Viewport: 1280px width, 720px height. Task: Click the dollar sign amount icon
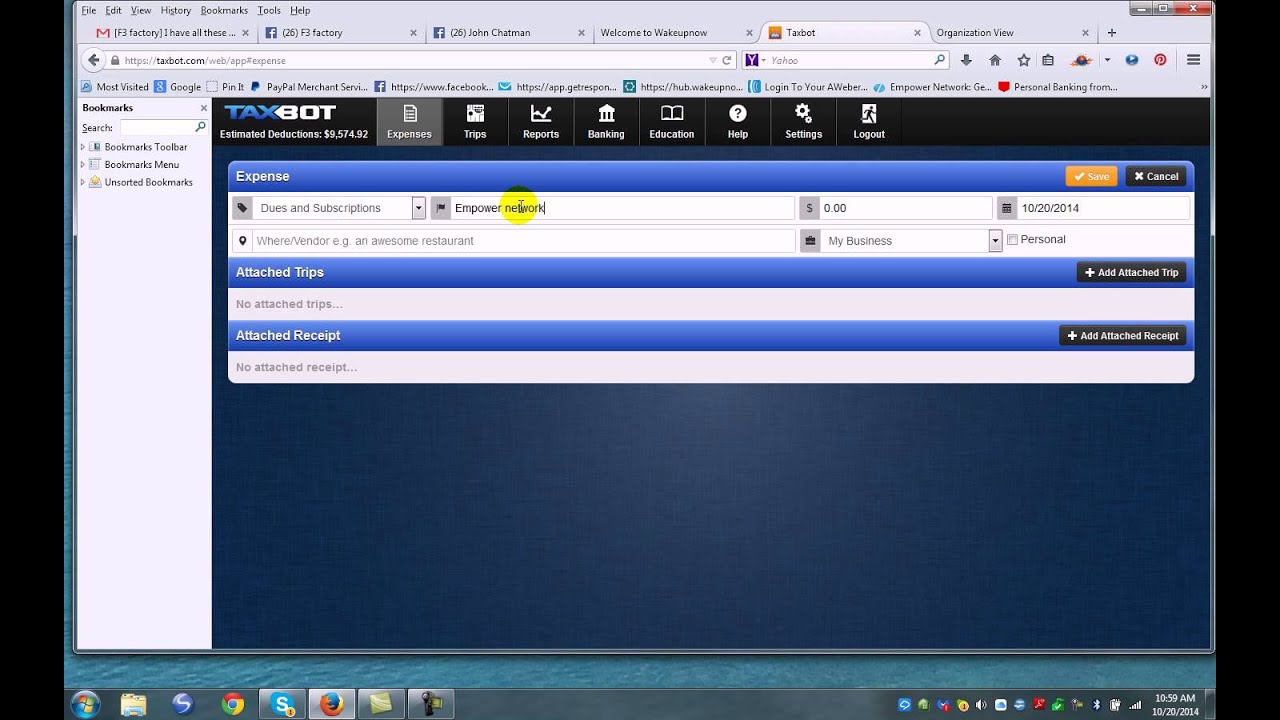pyautogui.click(x=809, y=208)
